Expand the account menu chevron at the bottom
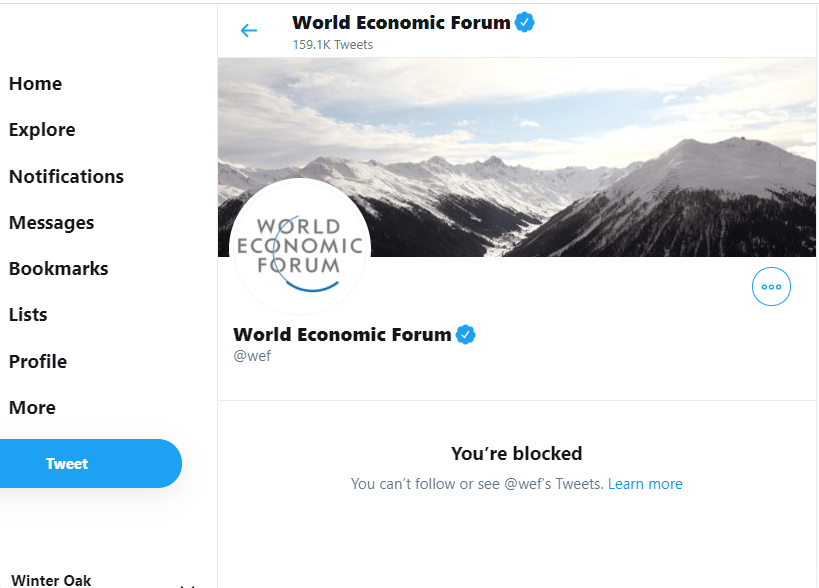Screen dimensions: 819x588 (186, 584)
